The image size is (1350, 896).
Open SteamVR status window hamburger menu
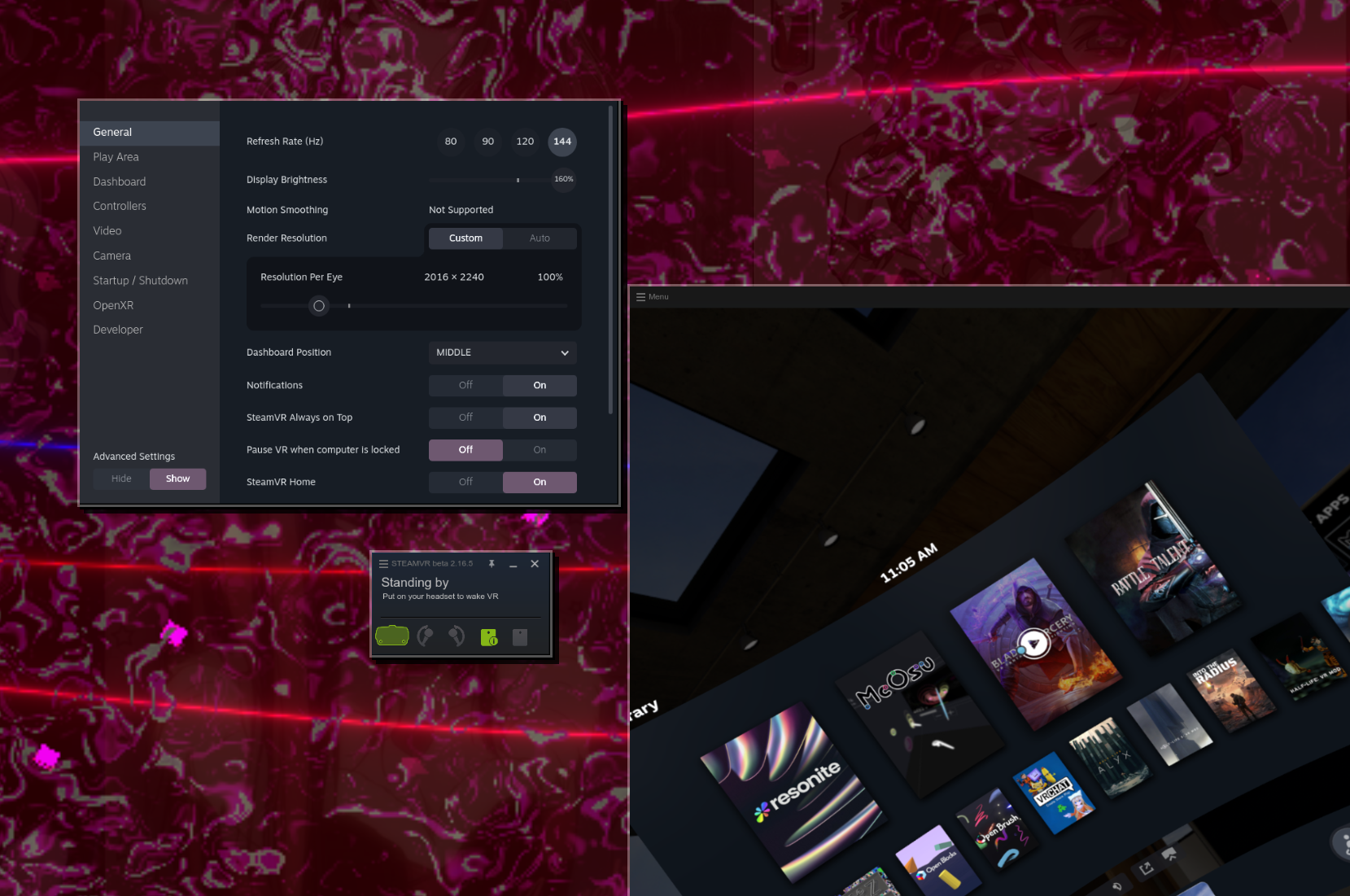(383, 563)
